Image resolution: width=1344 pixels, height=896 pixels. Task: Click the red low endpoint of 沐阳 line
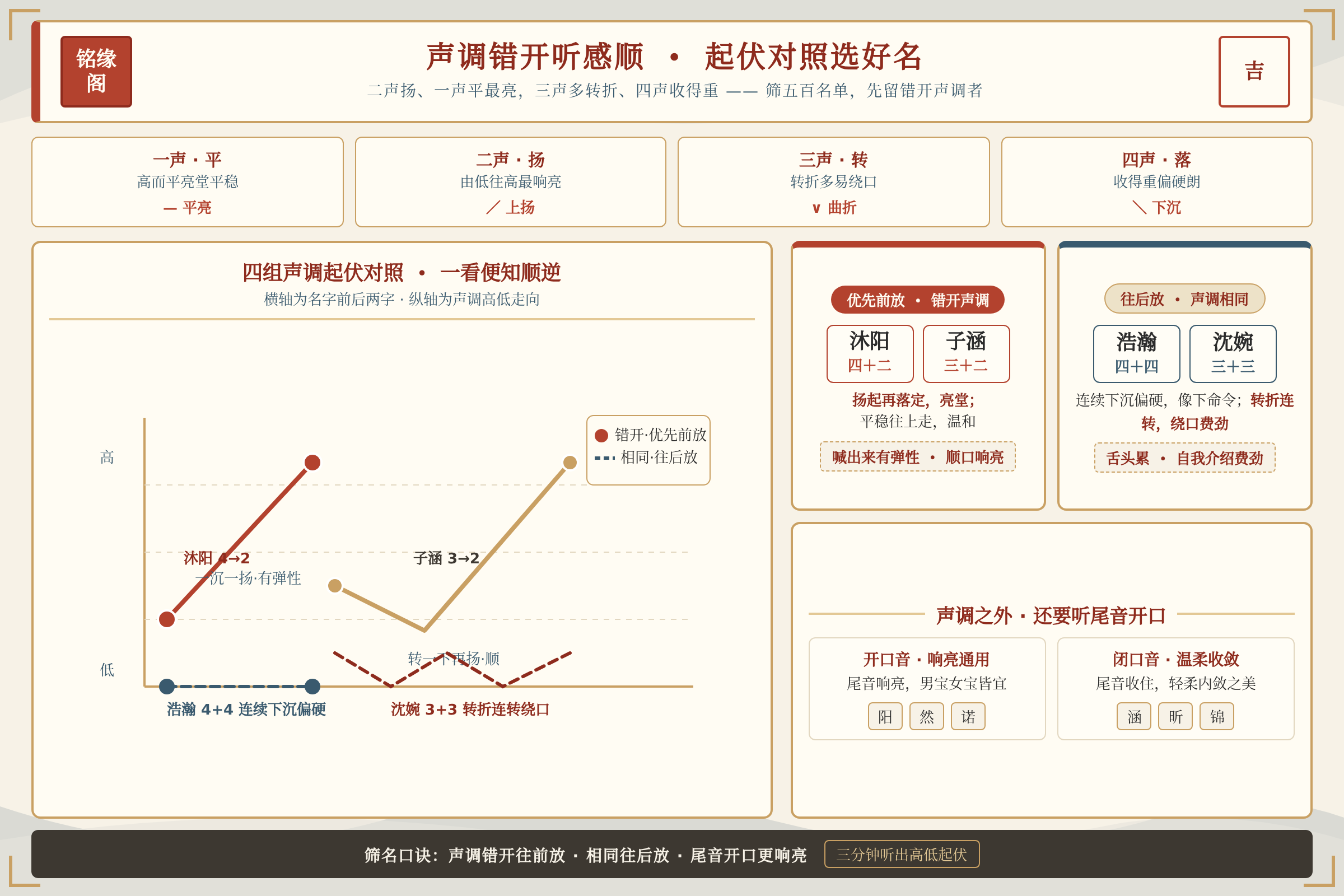(x=167, y=619)
